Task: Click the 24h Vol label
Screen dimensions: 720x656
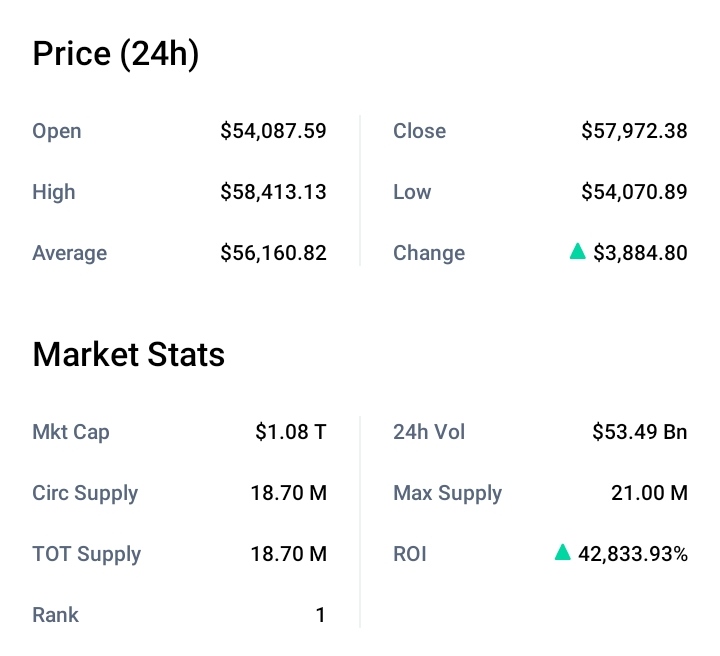Action: click(x=429, y=433)
